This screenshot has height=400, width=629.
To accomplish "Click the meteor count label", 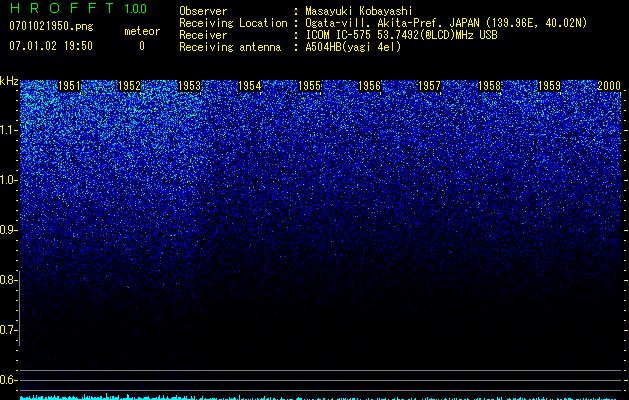I will pos(142,31).
